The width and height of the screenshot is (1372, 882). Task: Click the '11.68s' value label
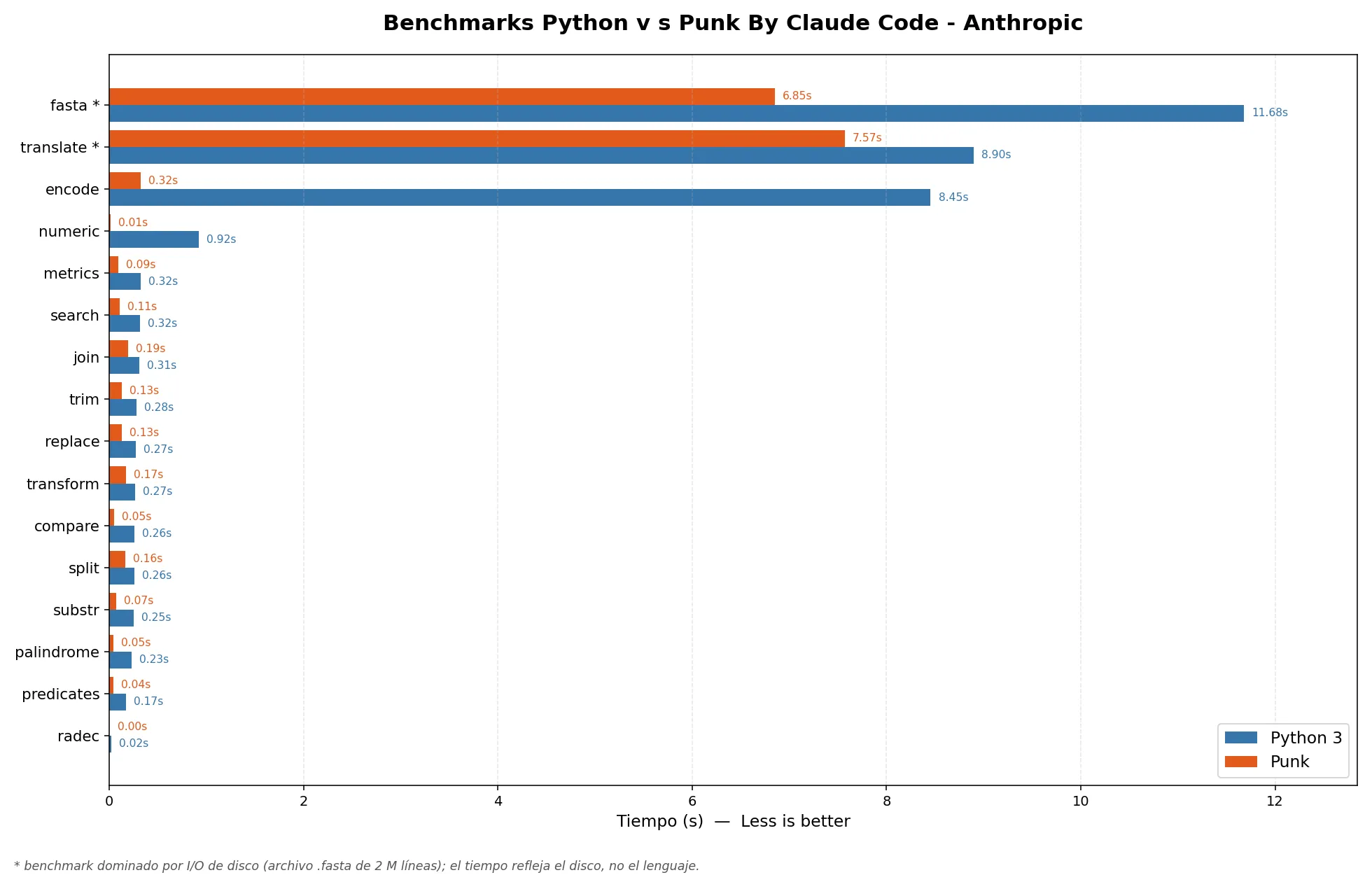[1270, 113]
